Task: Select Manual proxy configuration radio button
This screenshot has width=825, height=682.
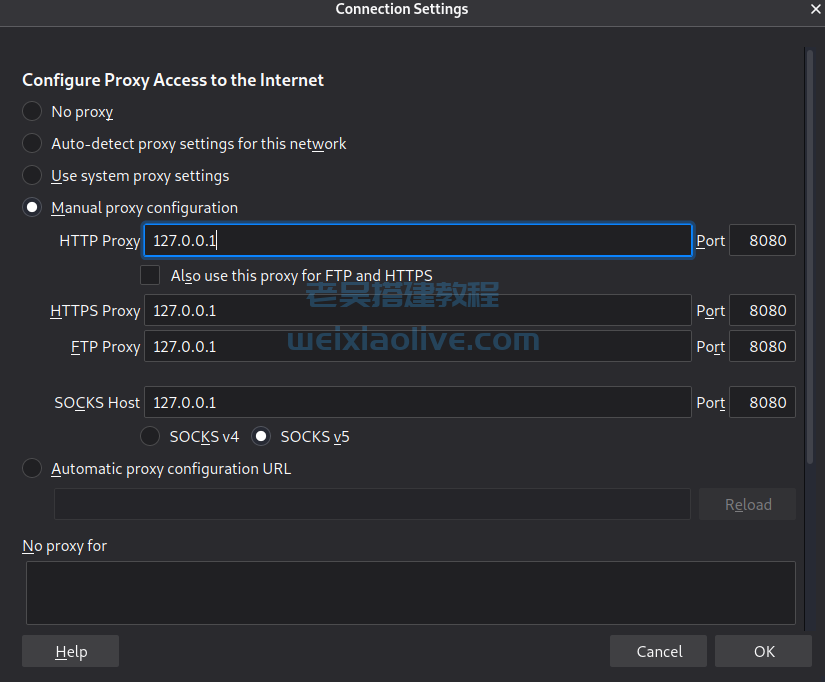Action: [x=32, y=207]
